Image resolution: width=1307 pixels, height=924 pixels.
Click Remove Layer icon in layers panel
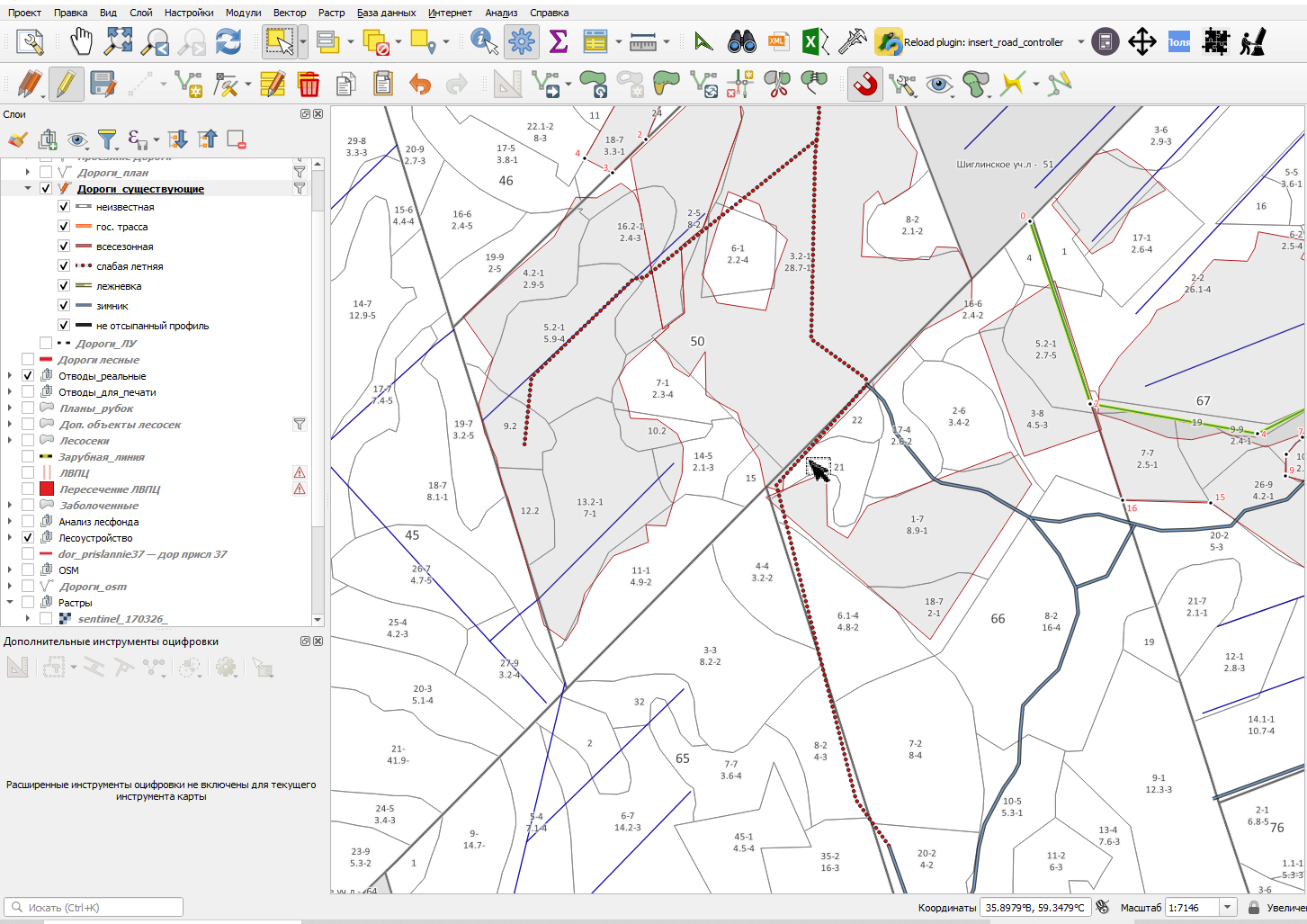click(237, 139)
